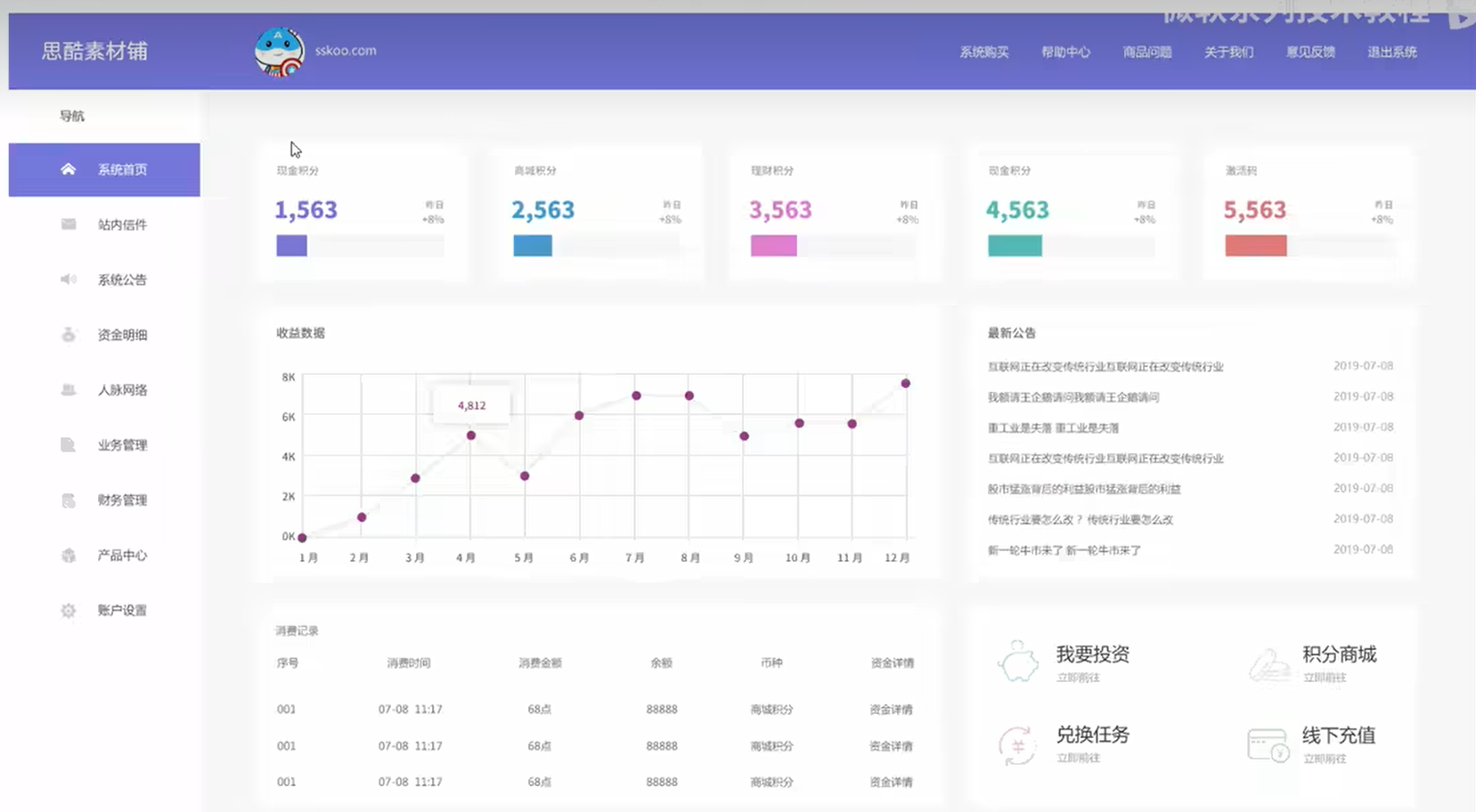
Task: Click the 兑换任务 shortcut label
Action: click(1093, 735)
